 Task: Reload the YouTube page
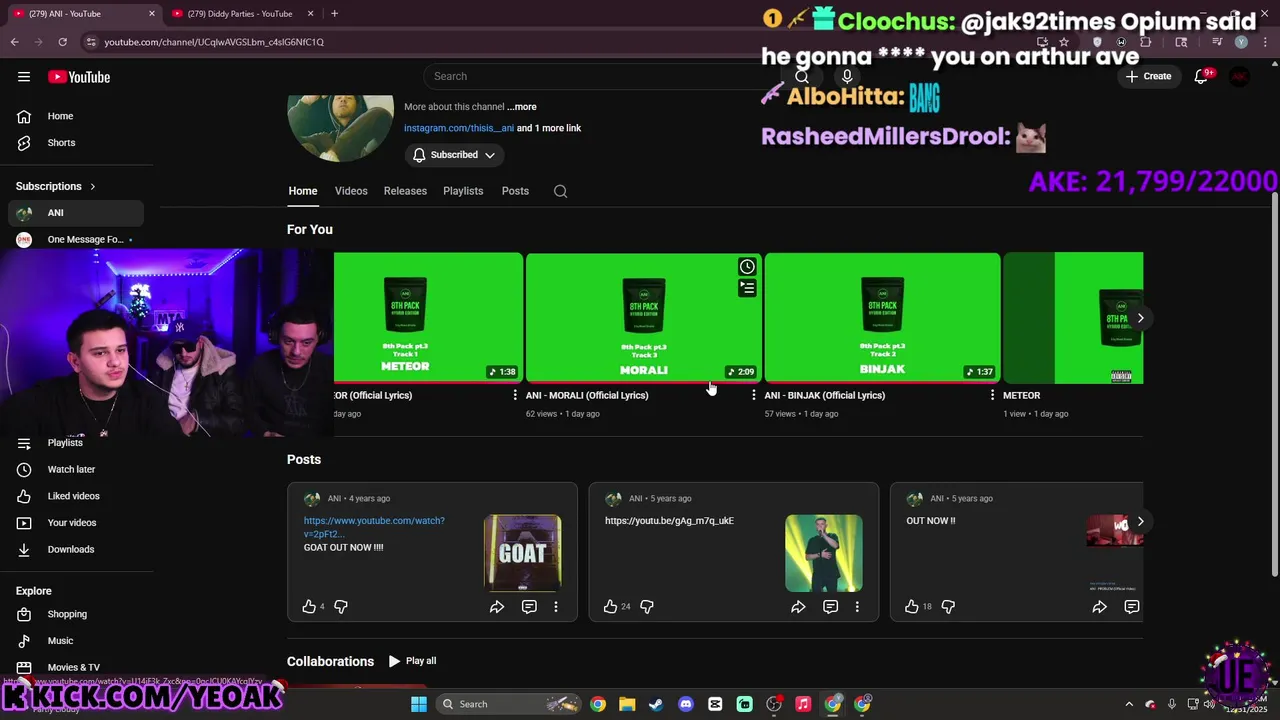point(62,42)
